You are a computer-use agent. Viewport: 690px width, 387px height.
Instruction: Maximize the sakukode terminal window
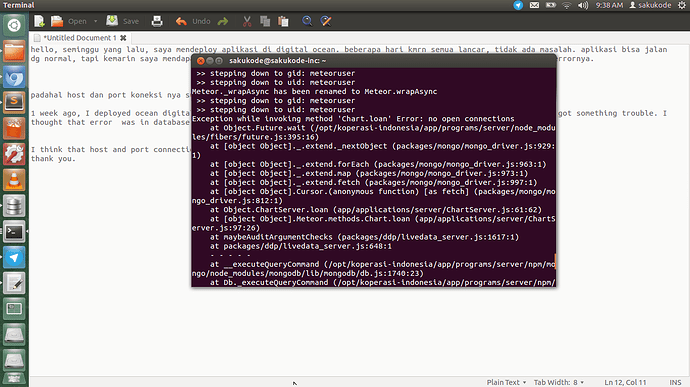tap(219, 61)
